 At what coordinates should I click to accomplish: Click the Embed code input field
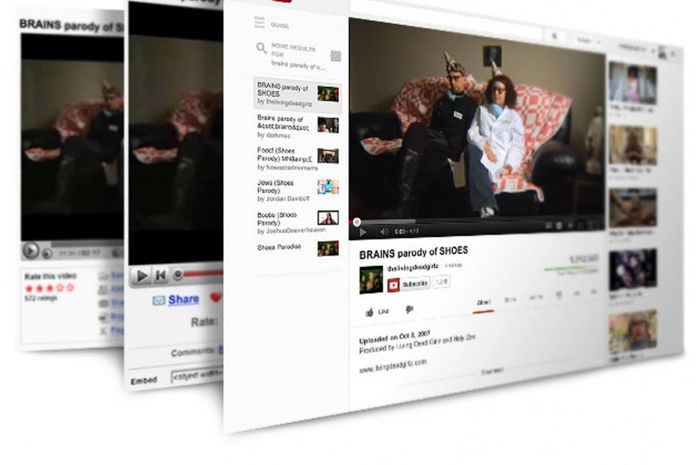click(196, 378)
